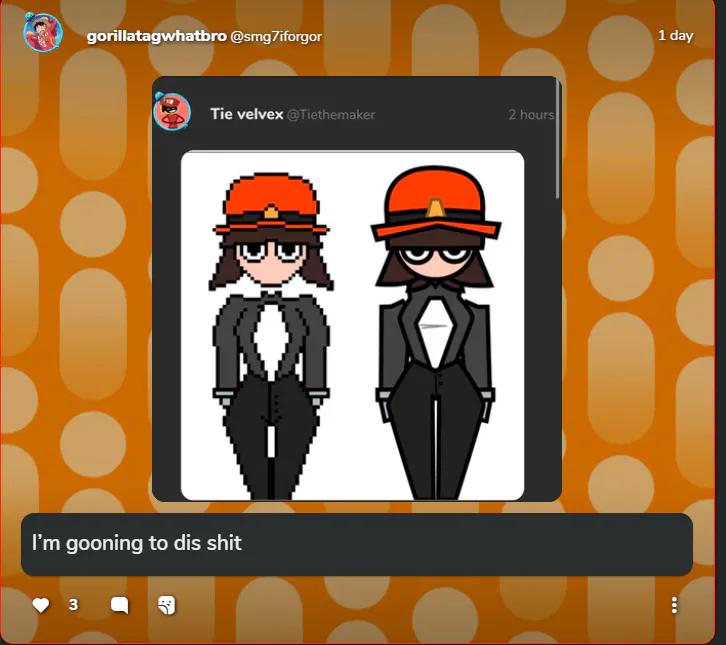The height and width of the screenshot is (645, 726).
Task: Open the character drawing image
Action: pyautogui.click(x=352, y=326)
